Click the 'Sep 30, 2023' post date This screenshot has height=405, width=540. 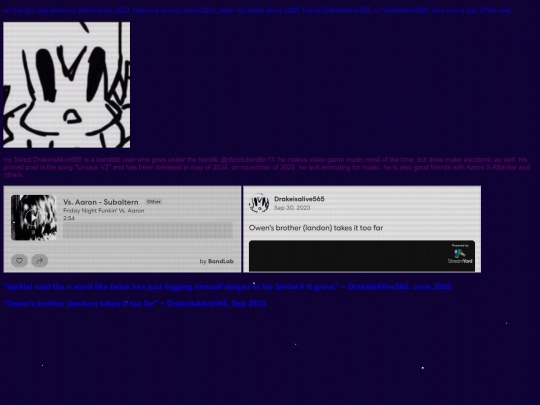click(292, 208)
